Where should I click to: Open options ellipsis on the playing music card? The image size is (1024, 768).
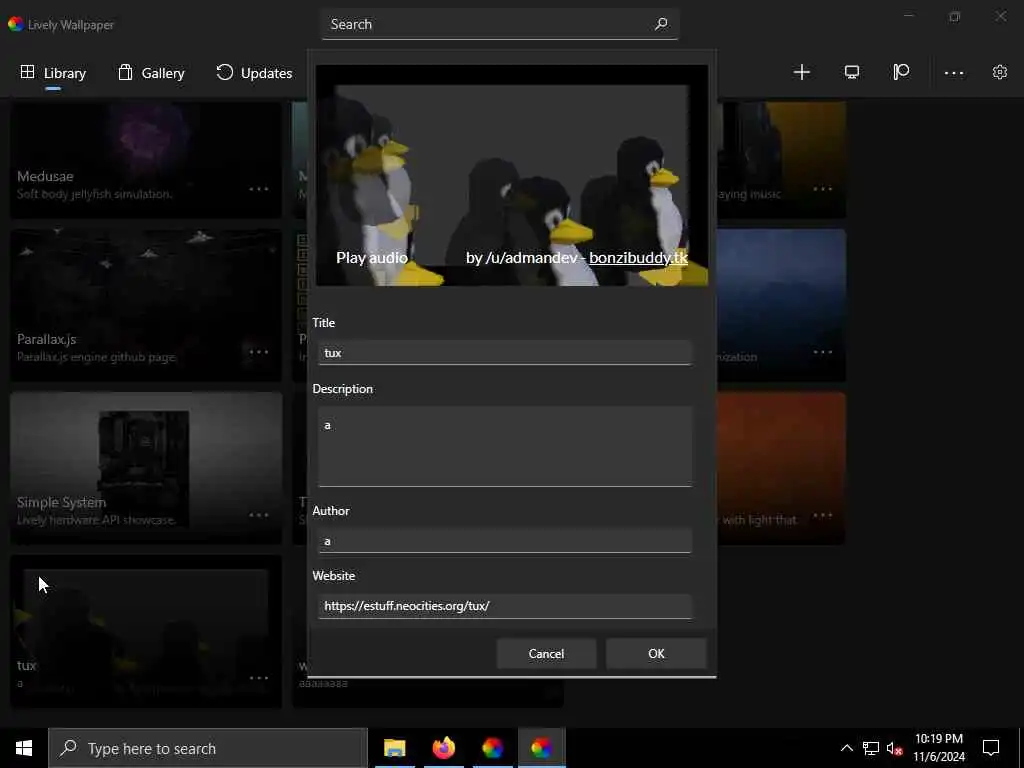click(823, 189)
